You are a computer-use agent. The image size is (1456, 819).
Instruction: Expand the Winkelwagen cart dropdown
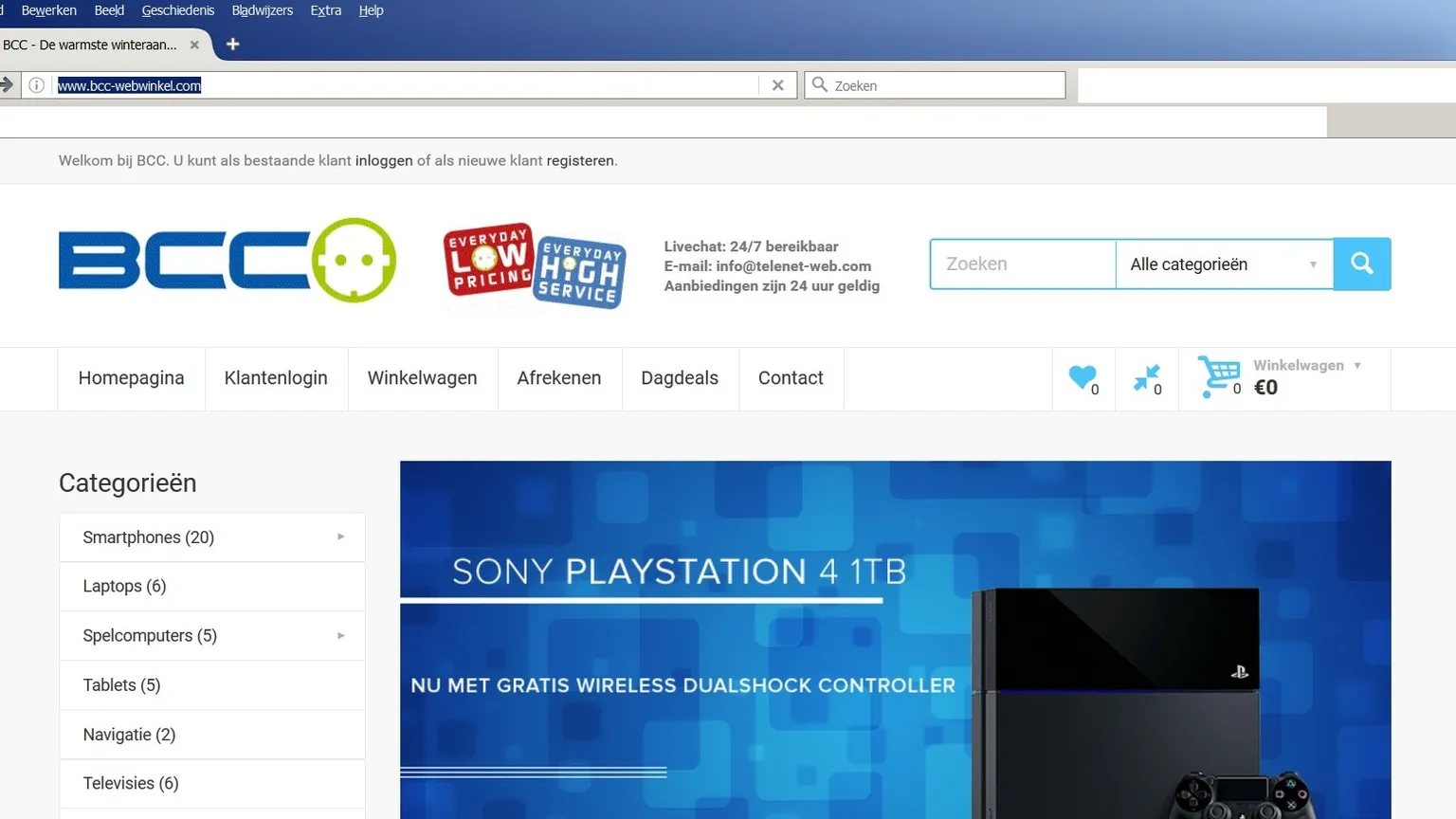coord(1356,366)
